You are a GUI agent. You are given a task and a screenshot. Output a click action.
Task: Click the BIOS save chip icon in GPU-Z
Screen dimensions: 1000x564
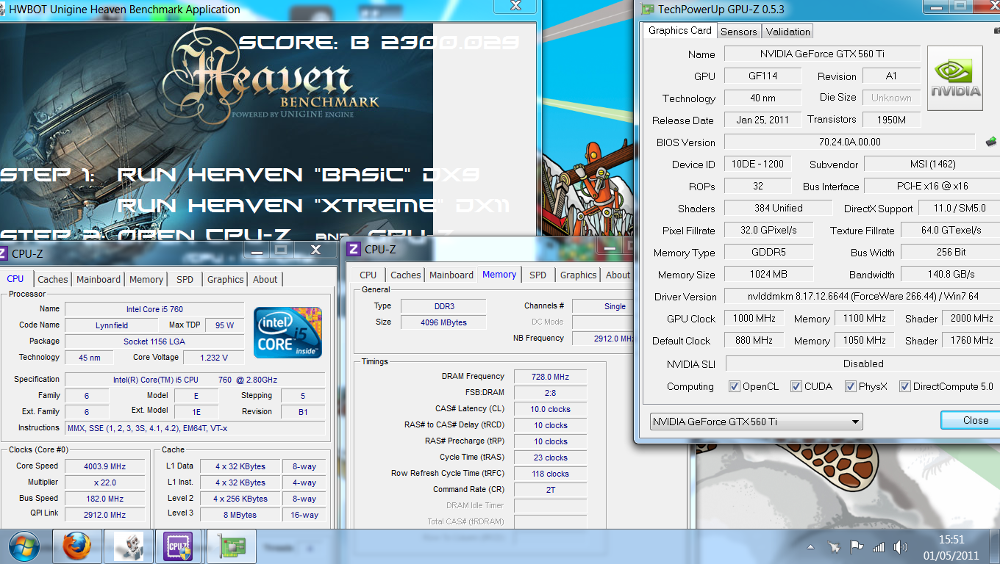coord(990,142)
